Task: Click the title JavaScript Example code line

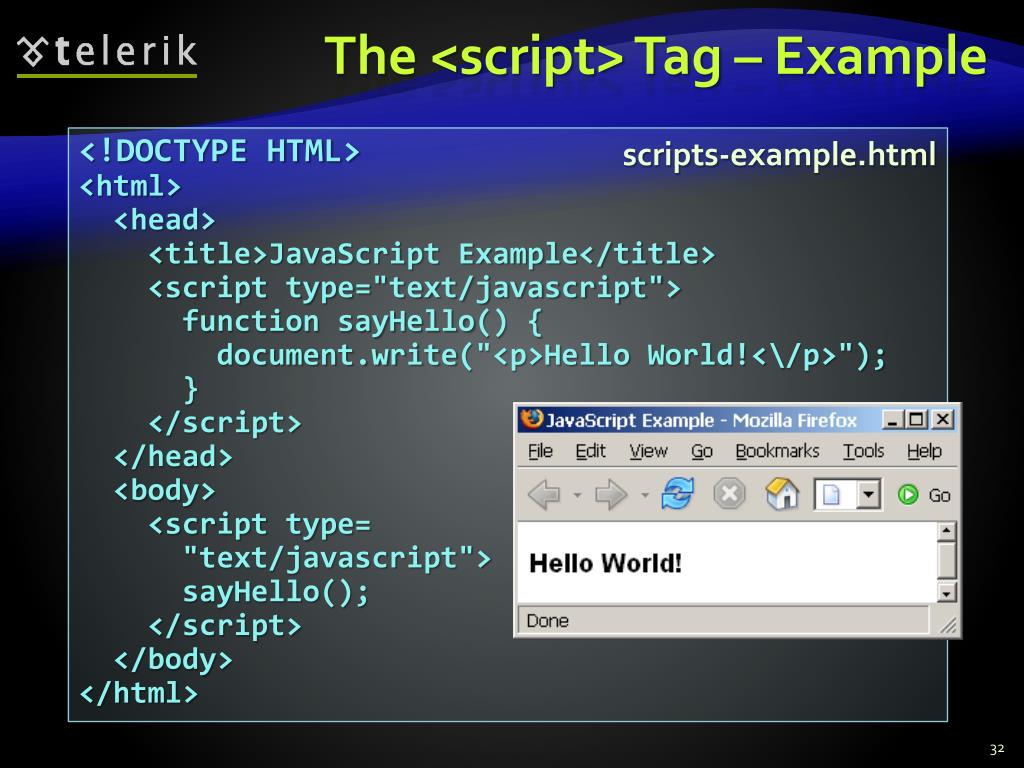Action: coord(432,254)
